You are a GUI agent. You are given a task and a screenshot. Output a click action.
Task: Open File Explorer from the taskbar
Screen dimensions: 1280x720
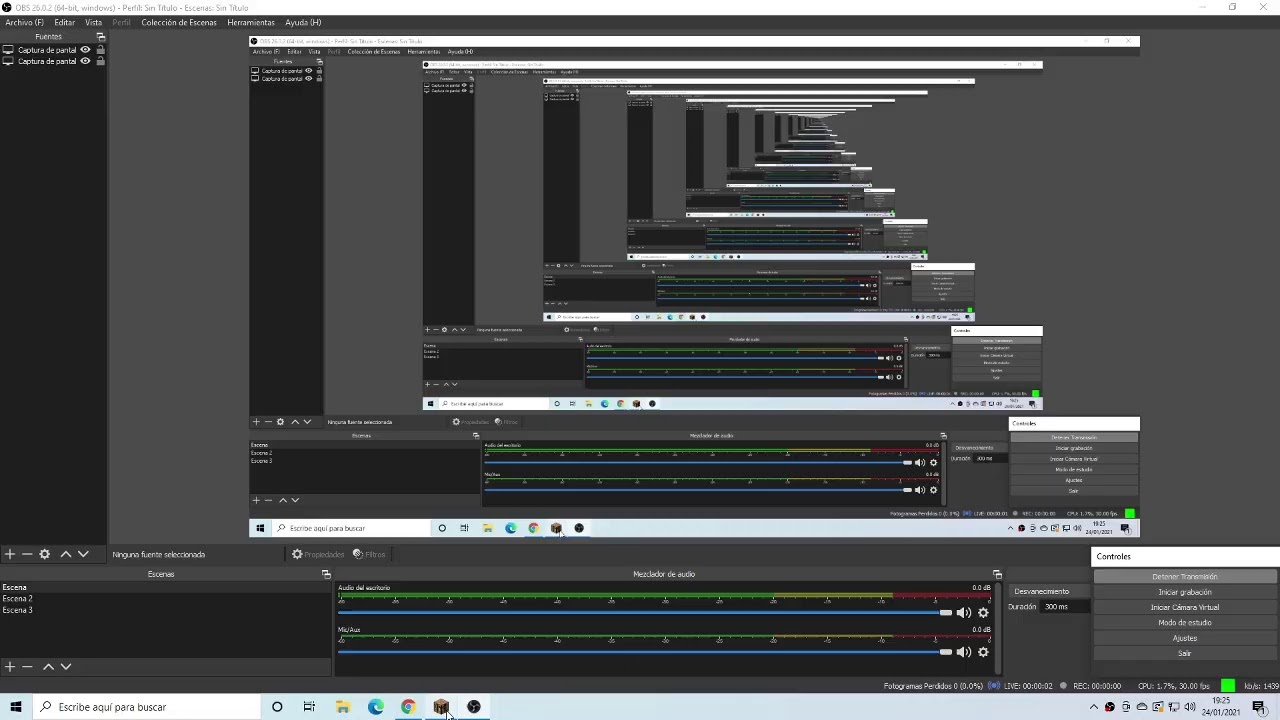343,707
